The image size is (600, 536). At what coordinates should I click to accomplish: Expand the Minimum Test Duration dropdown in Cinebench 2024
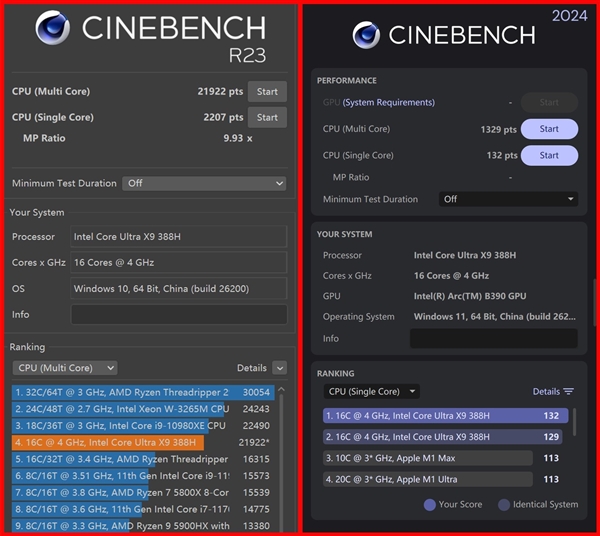click(508, 199)
